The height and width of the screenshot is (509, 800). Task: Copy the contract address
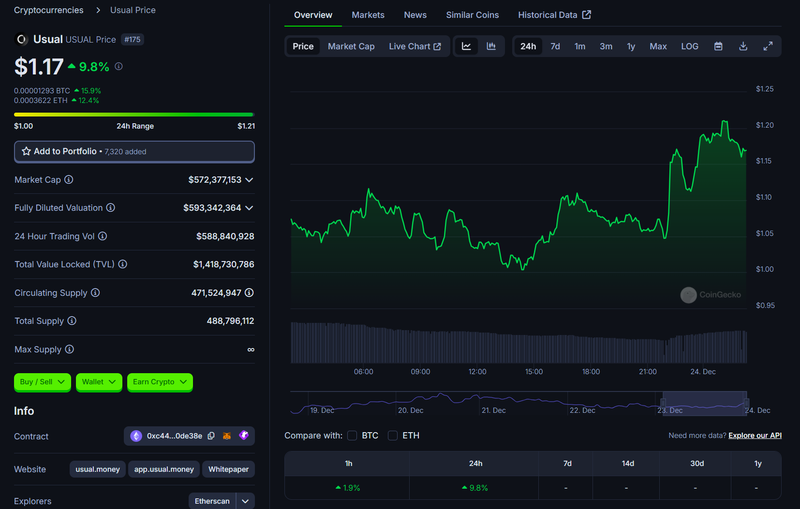tap(209, 436)
